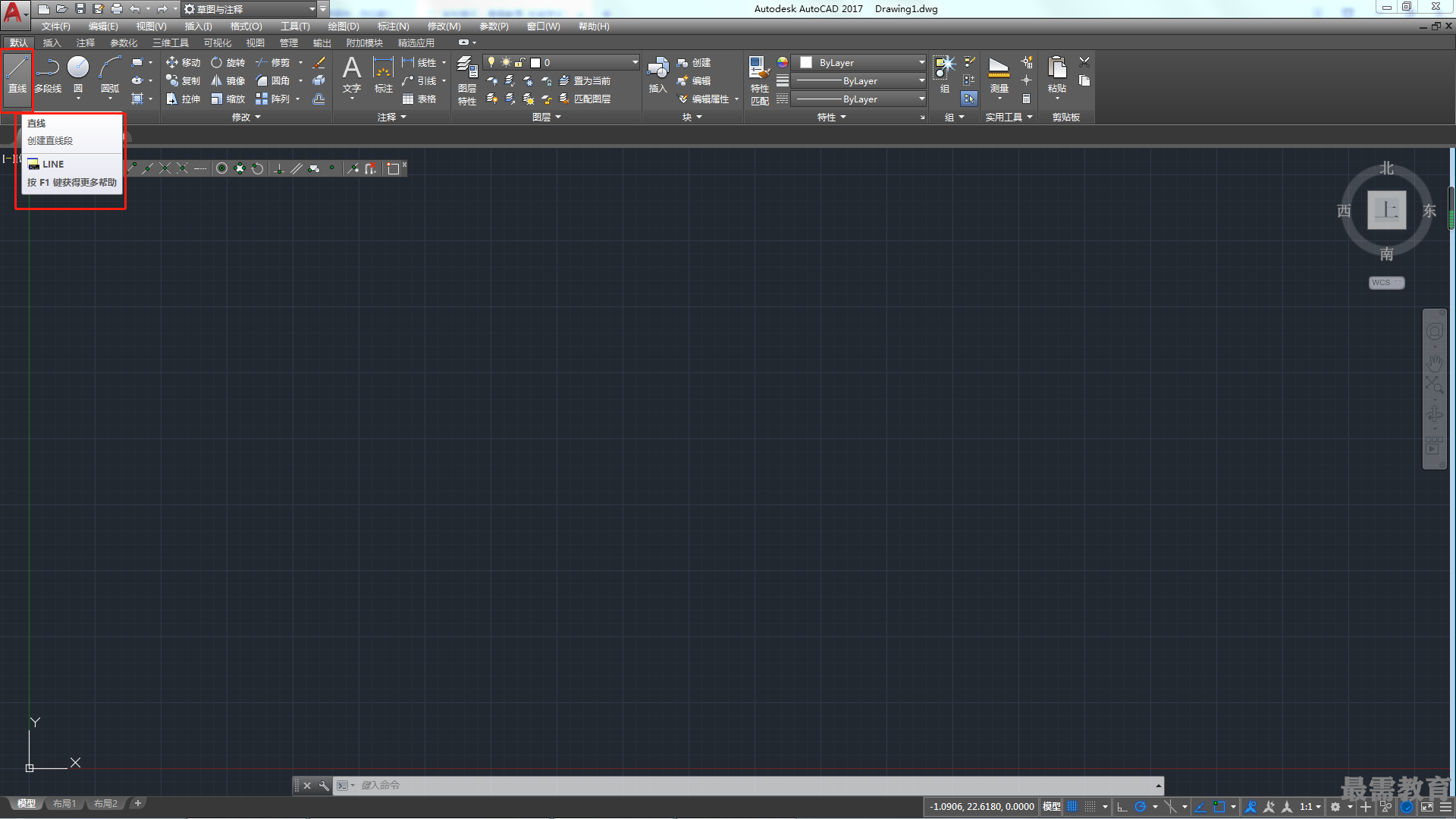Switch to the 布局1 layout tab
The height and width of the screenshot is (819, 1456).
(x=64, y=804)
